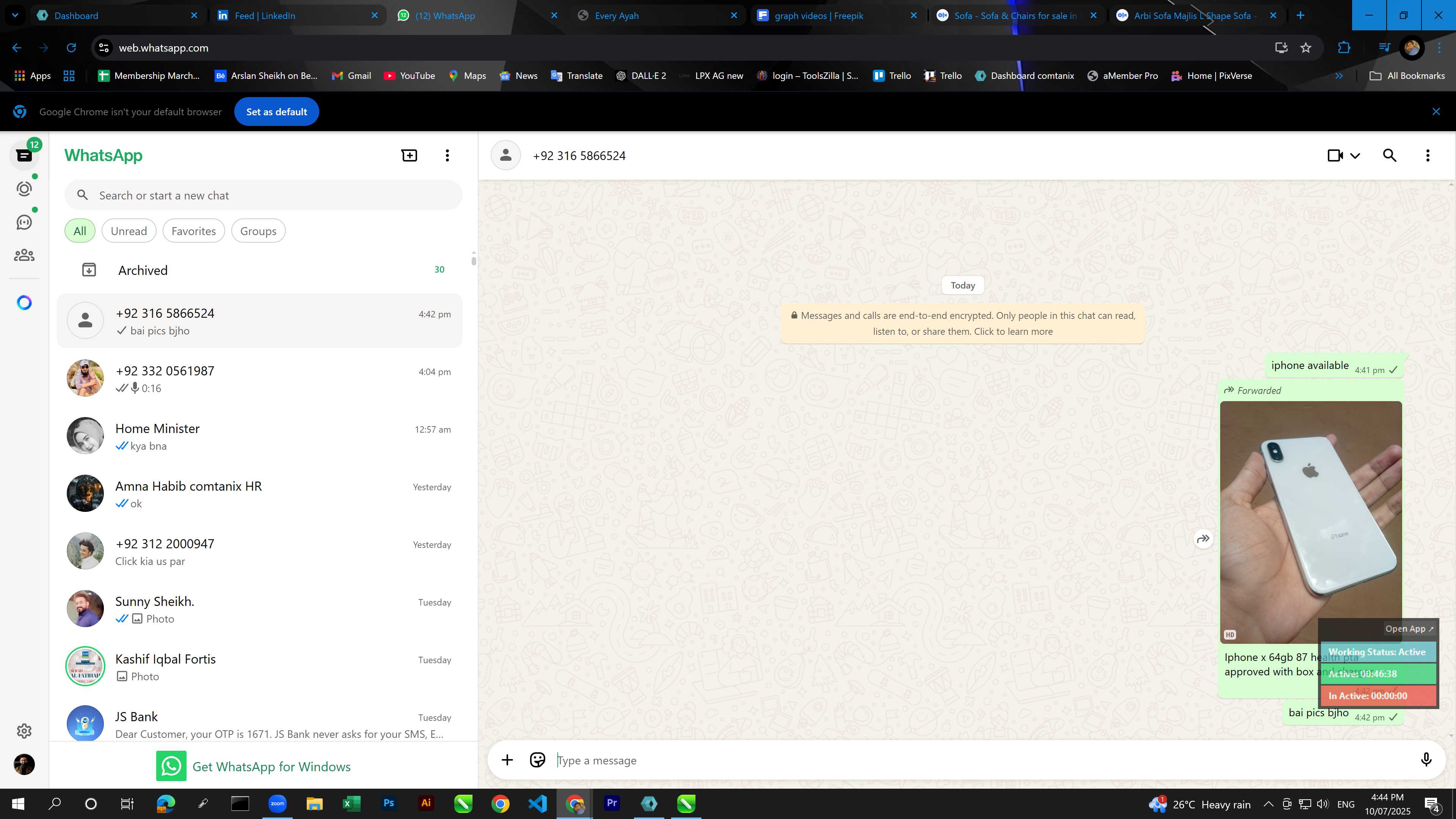This screenshot has width=1456, height=819.
Task: Open Photoshop from the taskbar
Action: [x=389, y=803]
